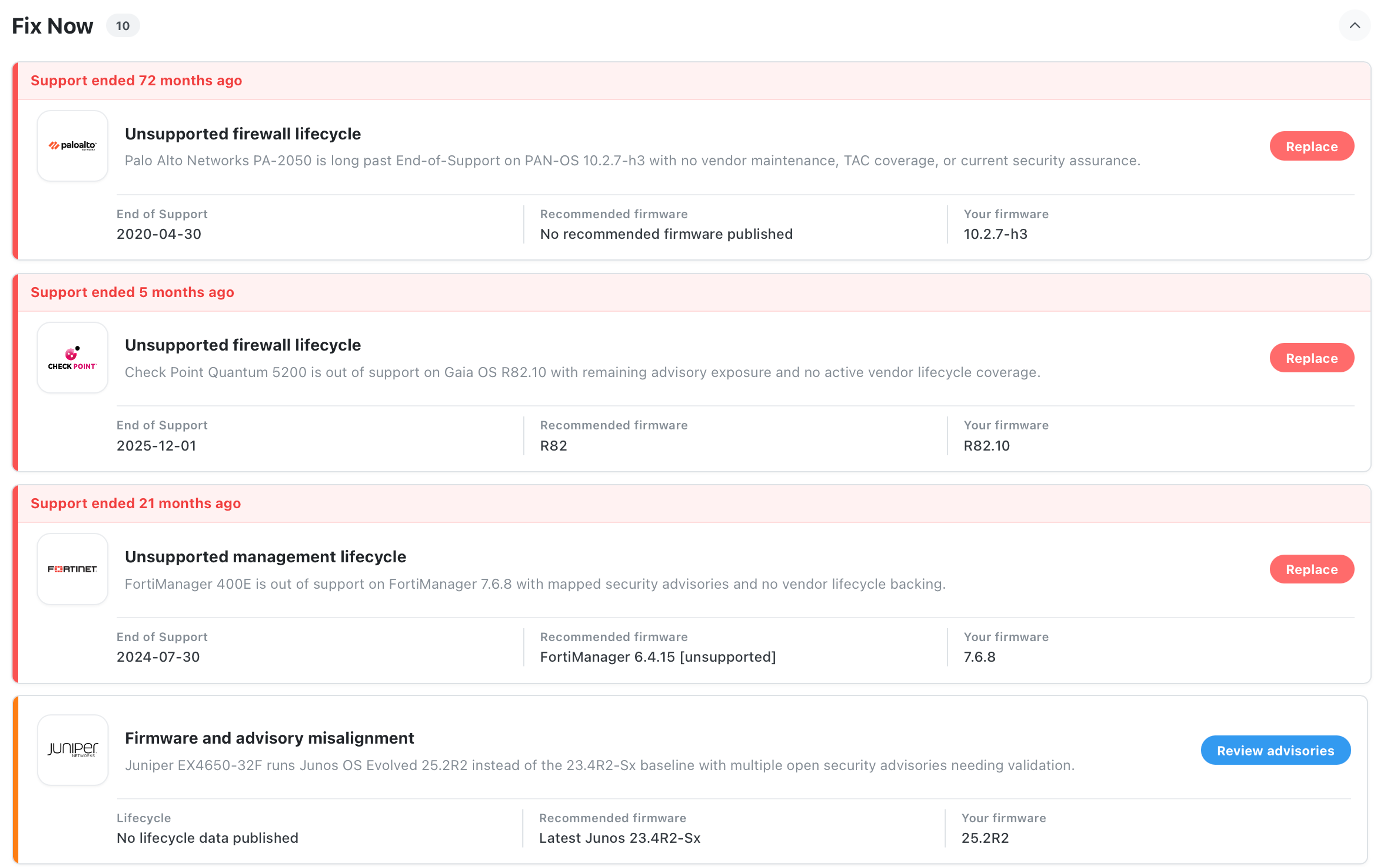Click the Palo Alto vendor logo icon
Screen dimensions: 1384x868
coord(73,146)
